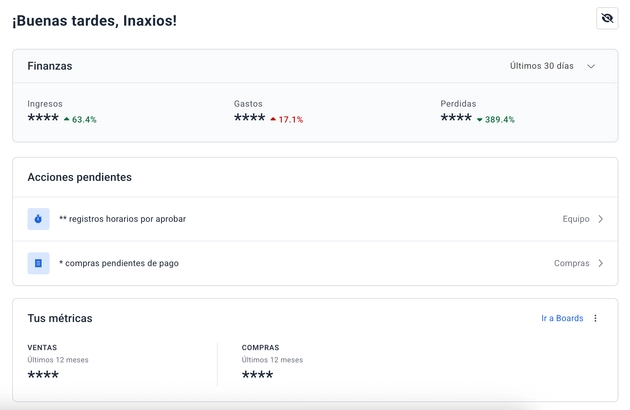
Task: Click the Perdidas 389.4% percentage
Action: coord(500,119)
